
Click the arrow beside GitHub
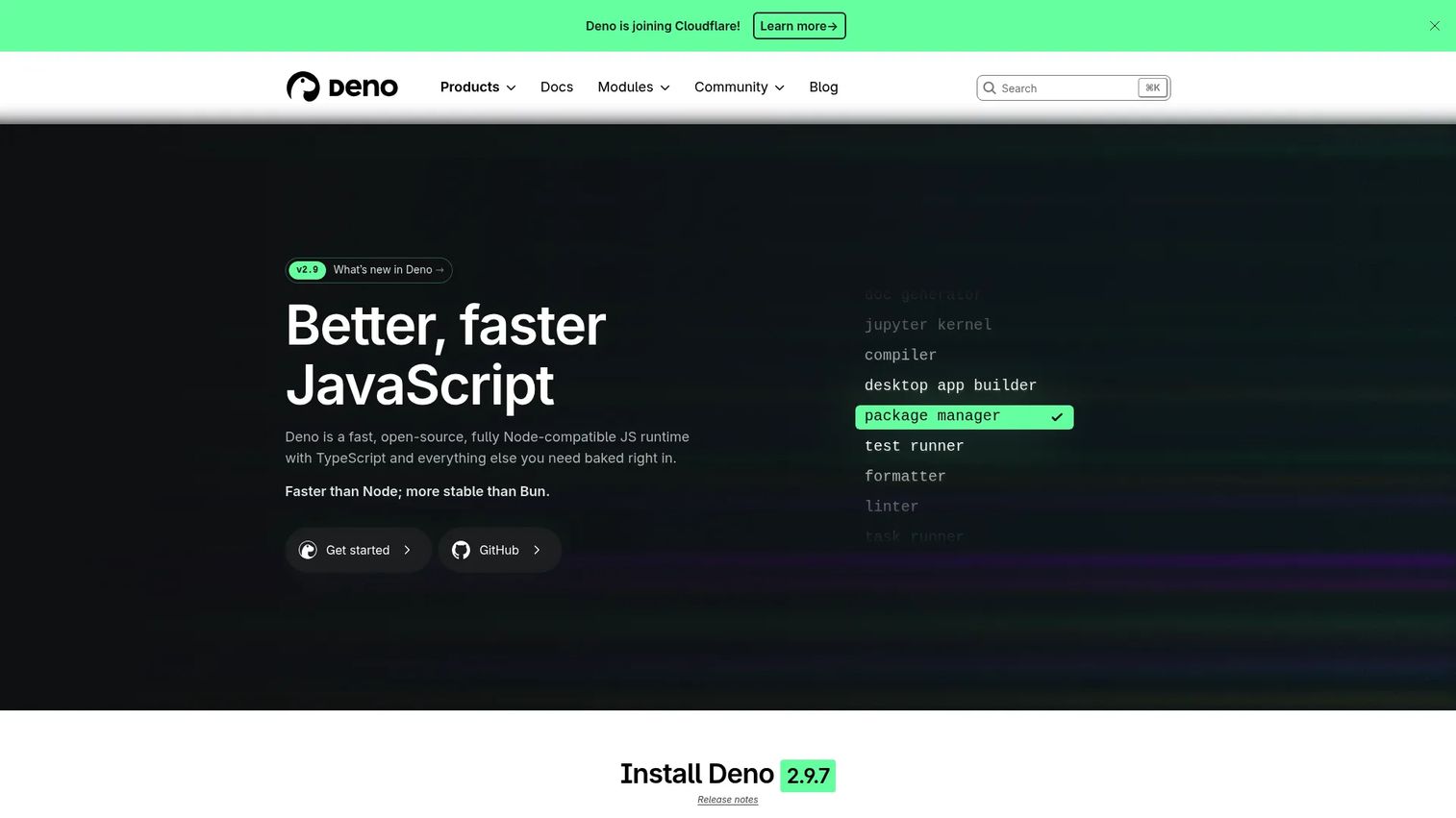point(537,550)
